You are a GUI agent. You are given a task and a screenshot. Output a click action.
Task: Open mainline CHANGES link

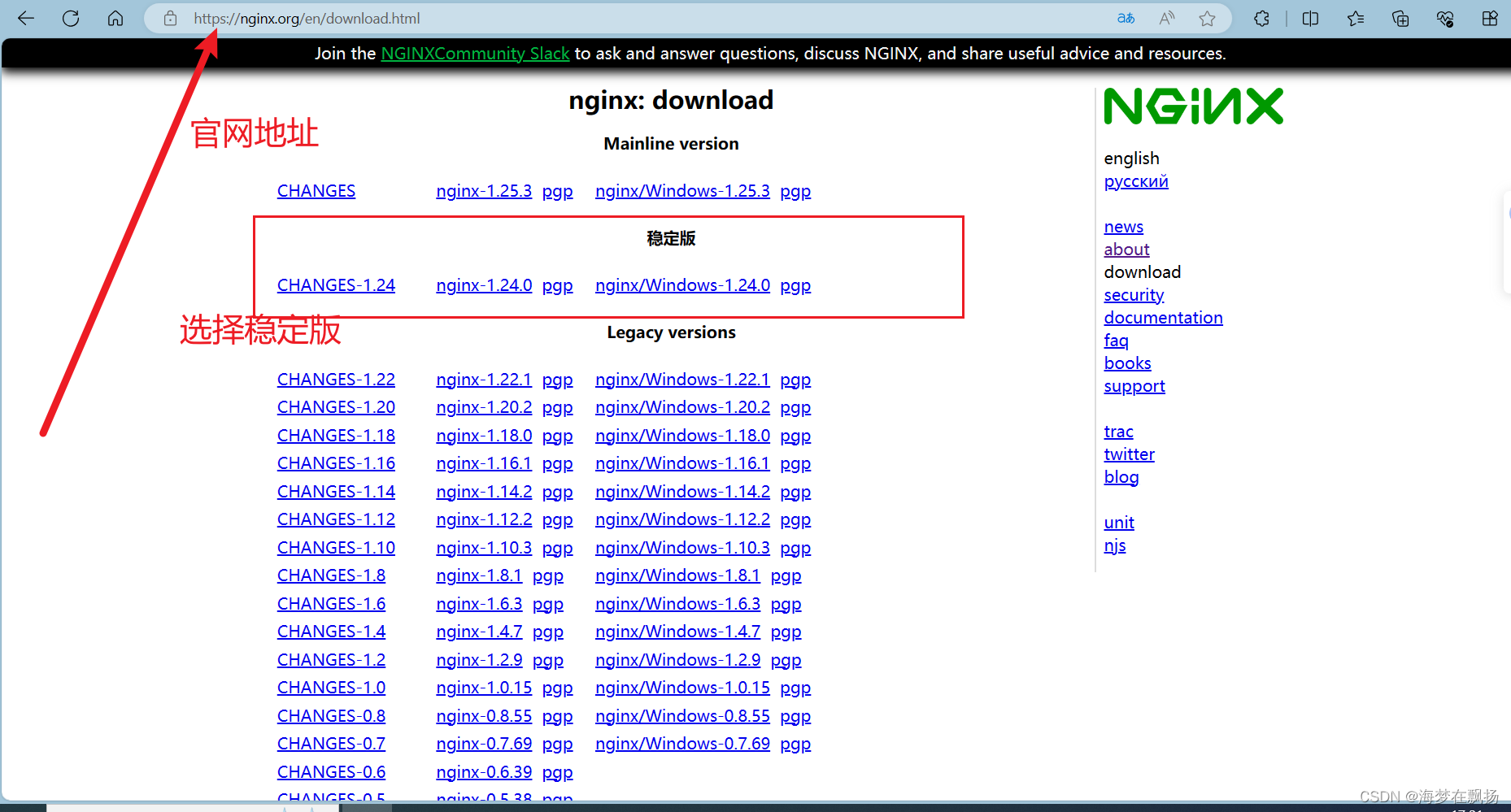pos(316,191)
